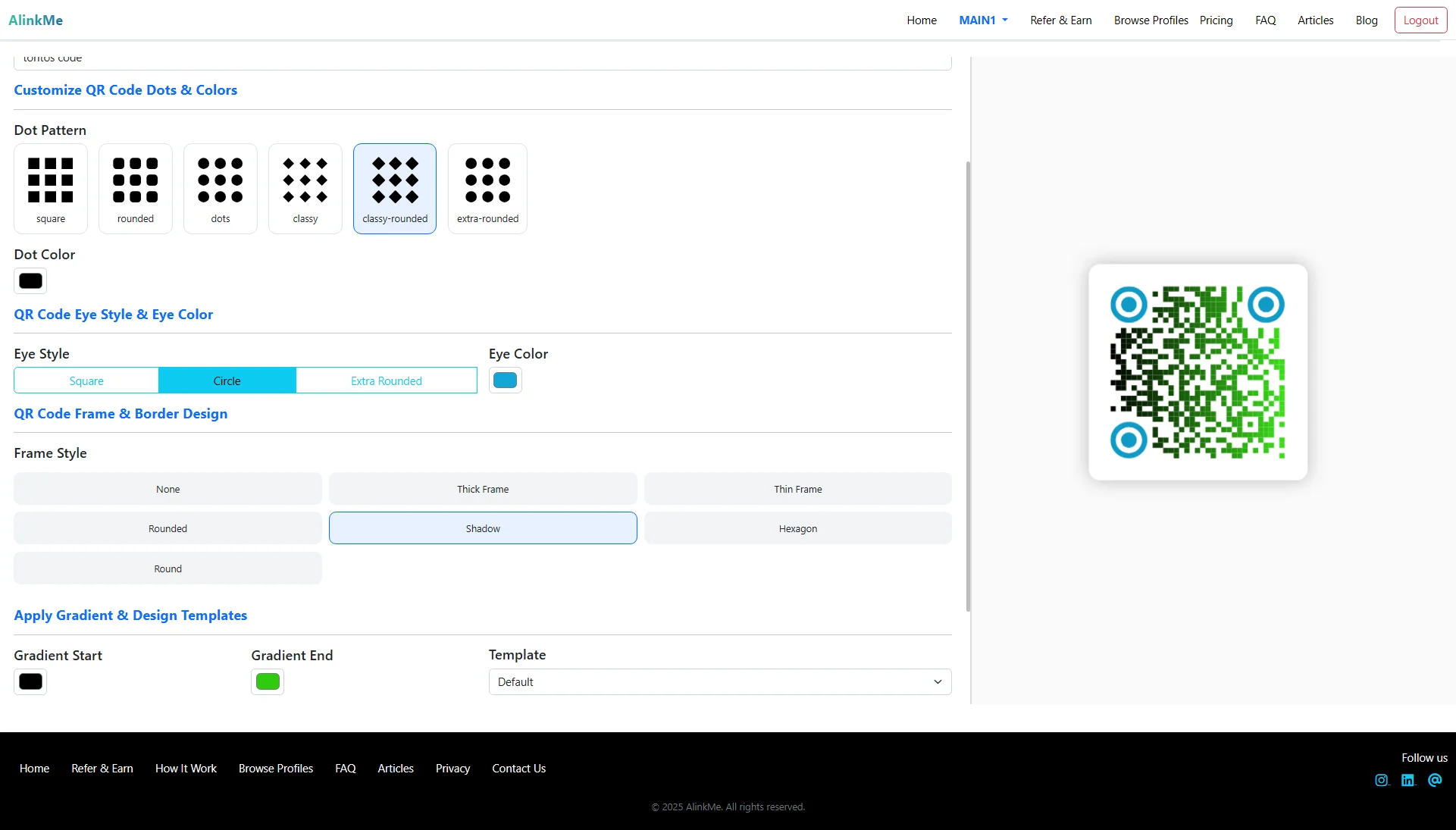This screenshot has height=830, width=1456.
Task: Select the classy dot pattern
Action: pyautogui.click(x=305, y=188)
